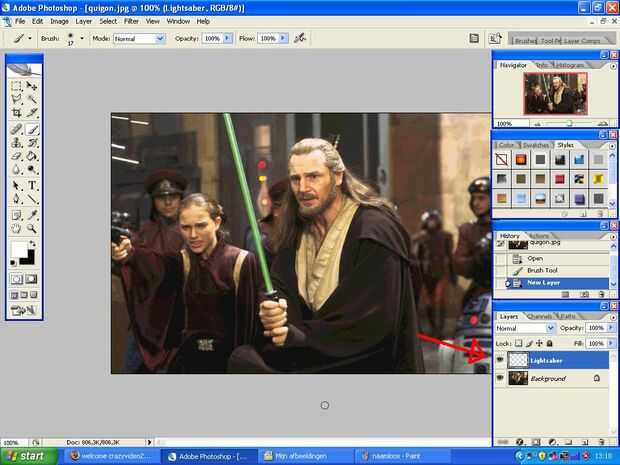This screenshot has height=465, width=620.
Task: Open Brushes tab in palette well
Action: (525, 41)
